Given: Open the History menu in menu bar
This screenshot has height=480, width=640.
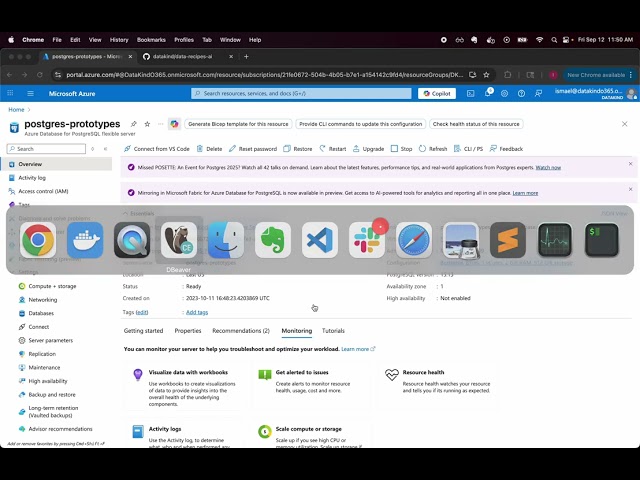Looking at the screenshot, I should coord(119,40).
